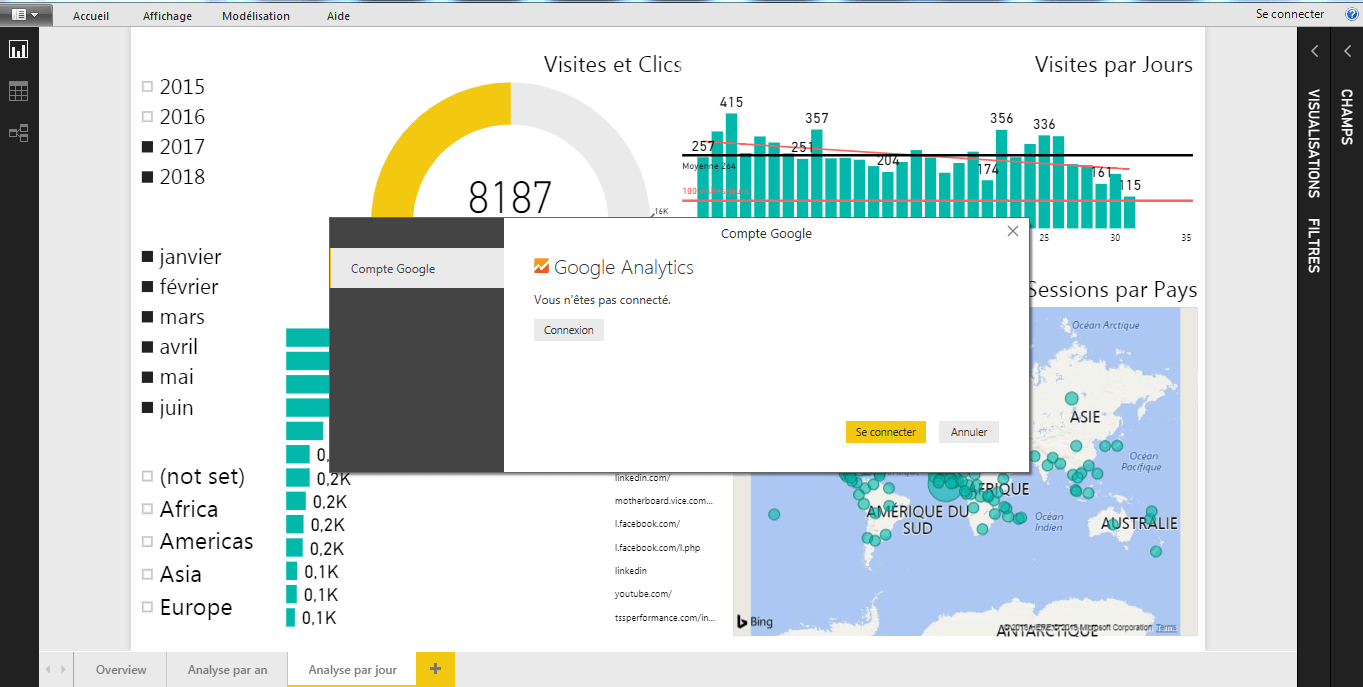Open the Accueil ribbon tab

[x=91, y=16]
